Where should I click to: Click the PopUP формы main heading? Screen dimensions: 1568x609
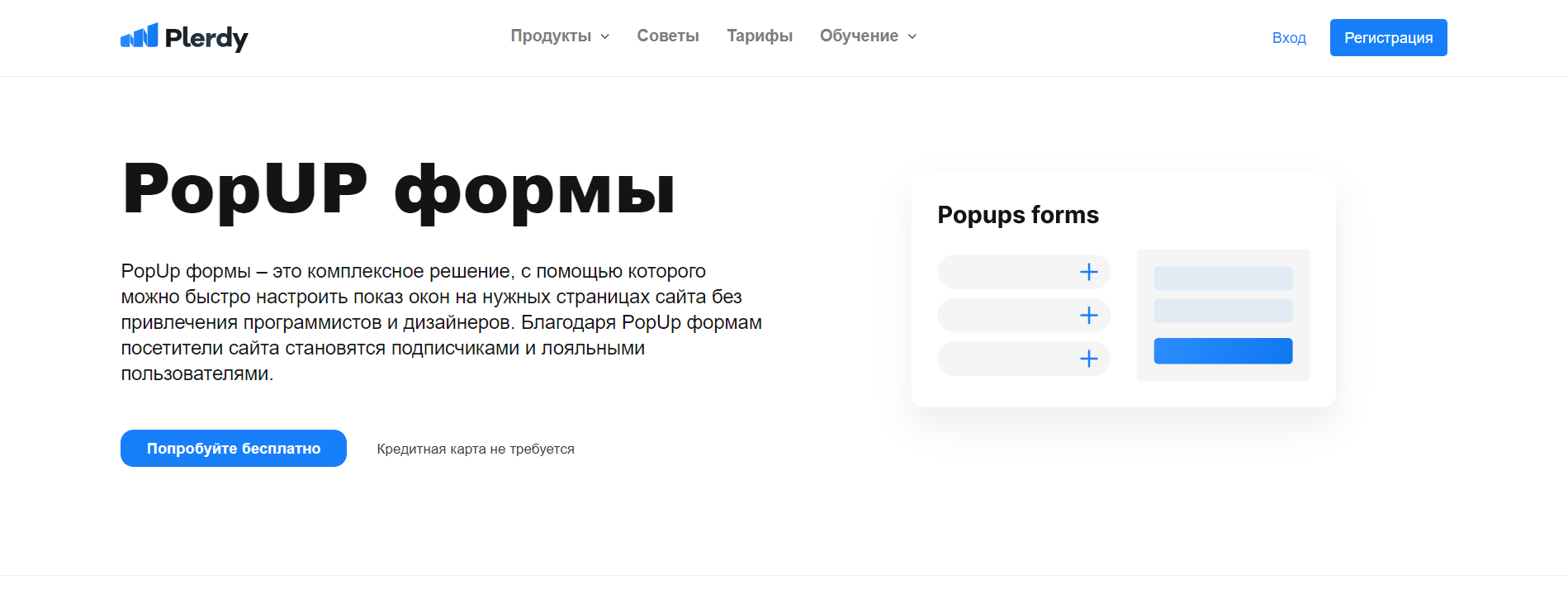399,189
